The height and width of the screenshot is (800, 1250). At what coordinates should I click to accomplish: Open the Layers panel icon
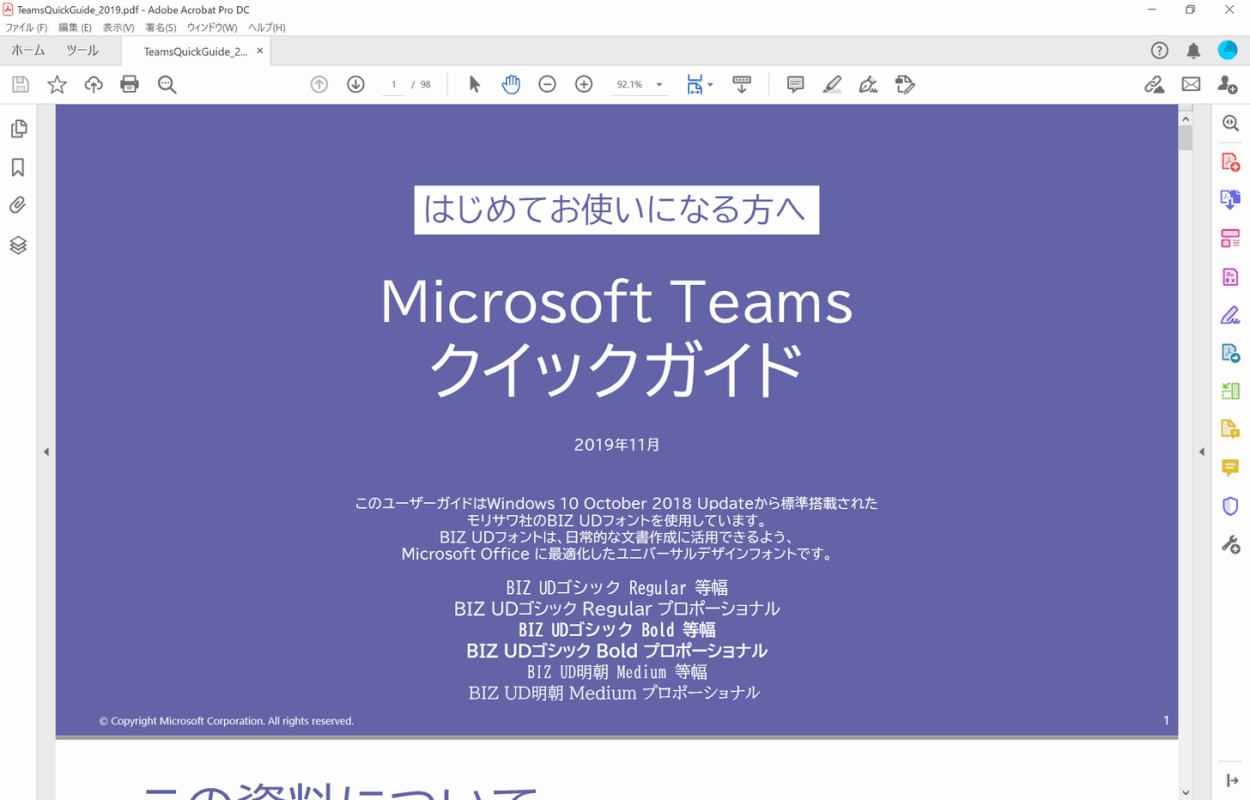click(x=18, y=245)
